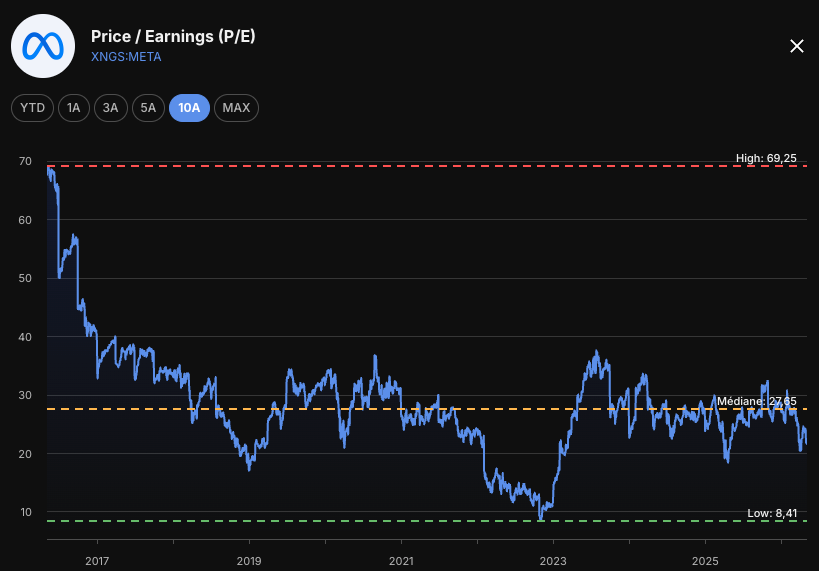Open the XNGS:META ticker link

click(126, 57)
